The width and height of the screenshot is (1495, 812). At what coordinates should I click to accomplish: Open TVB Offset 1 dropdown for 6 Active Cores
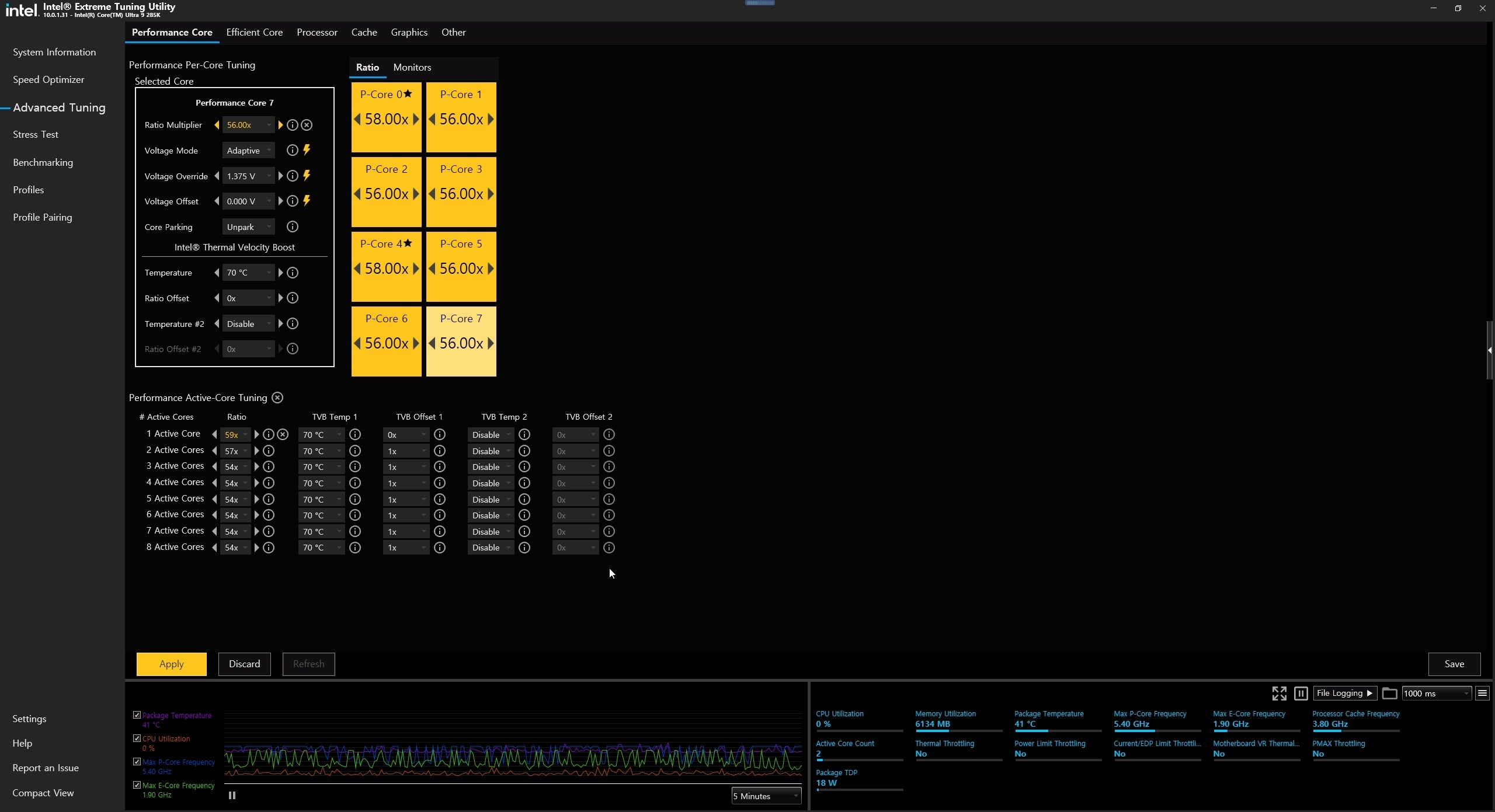pos(406,515)
